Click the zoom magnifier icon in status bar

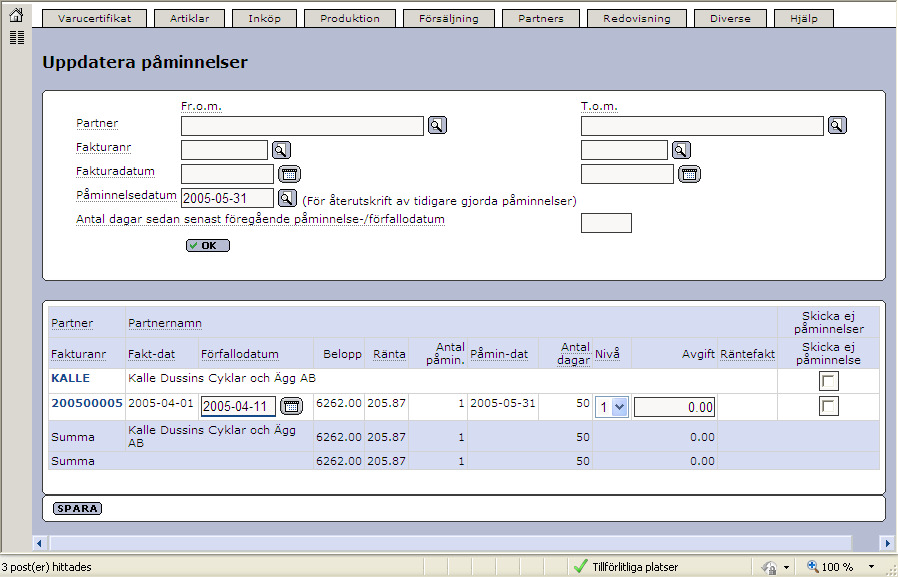tap(813, 566)
